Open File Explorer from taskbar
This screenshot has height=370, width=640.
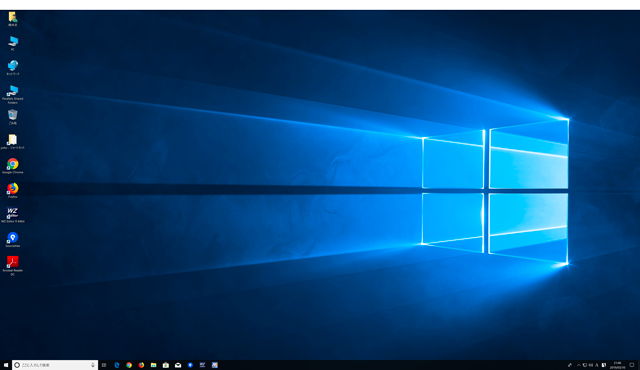tap(153, 365)
